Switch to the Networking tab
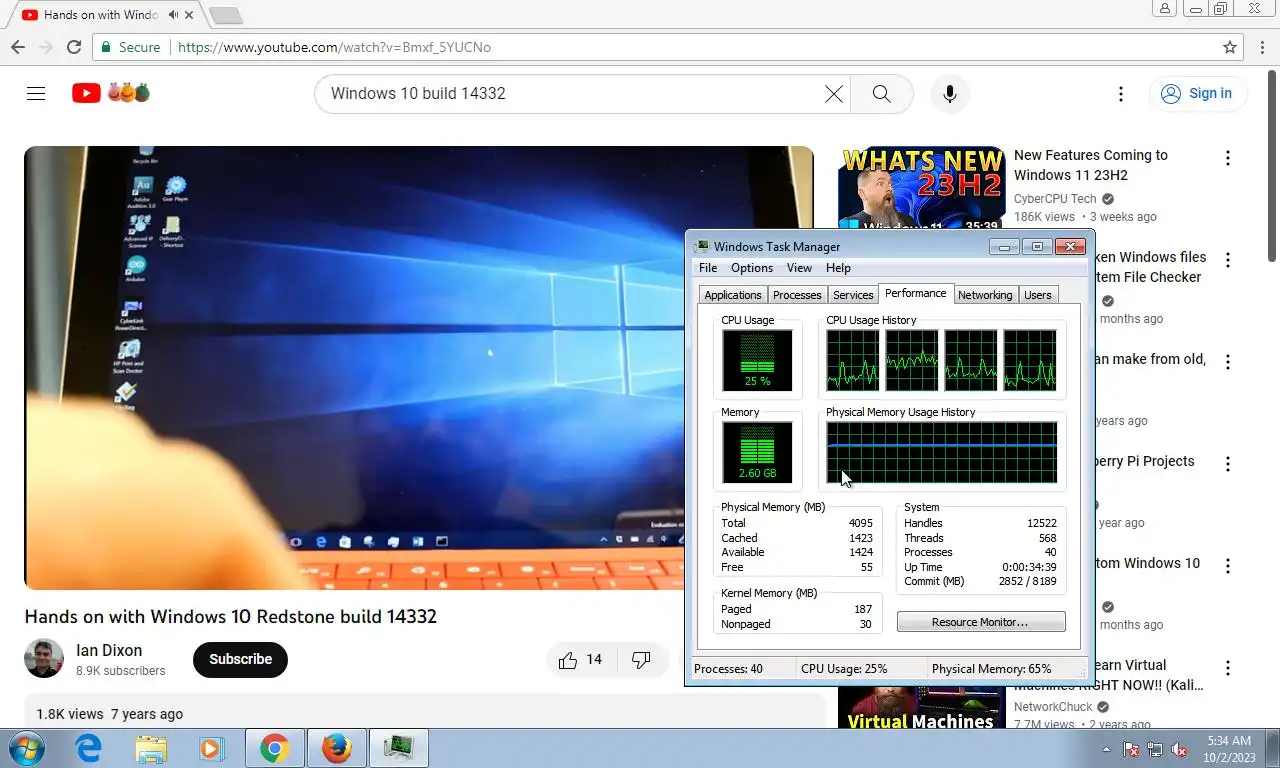The width and height of the screenshot is (1280, 768). pyautogui.click(x=985, y=295)
